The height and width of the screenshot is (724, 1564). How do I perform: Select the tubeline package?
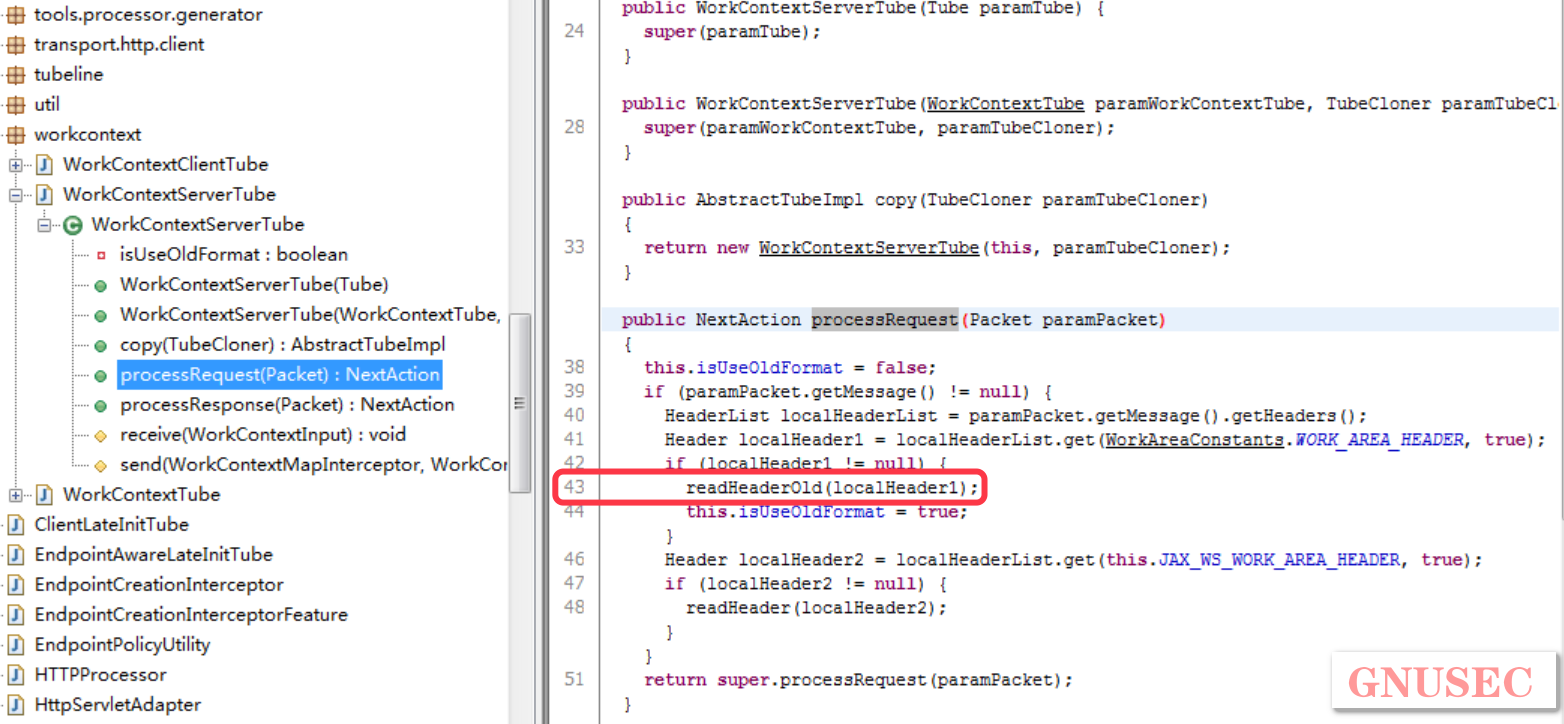click(x=68, y=75)
